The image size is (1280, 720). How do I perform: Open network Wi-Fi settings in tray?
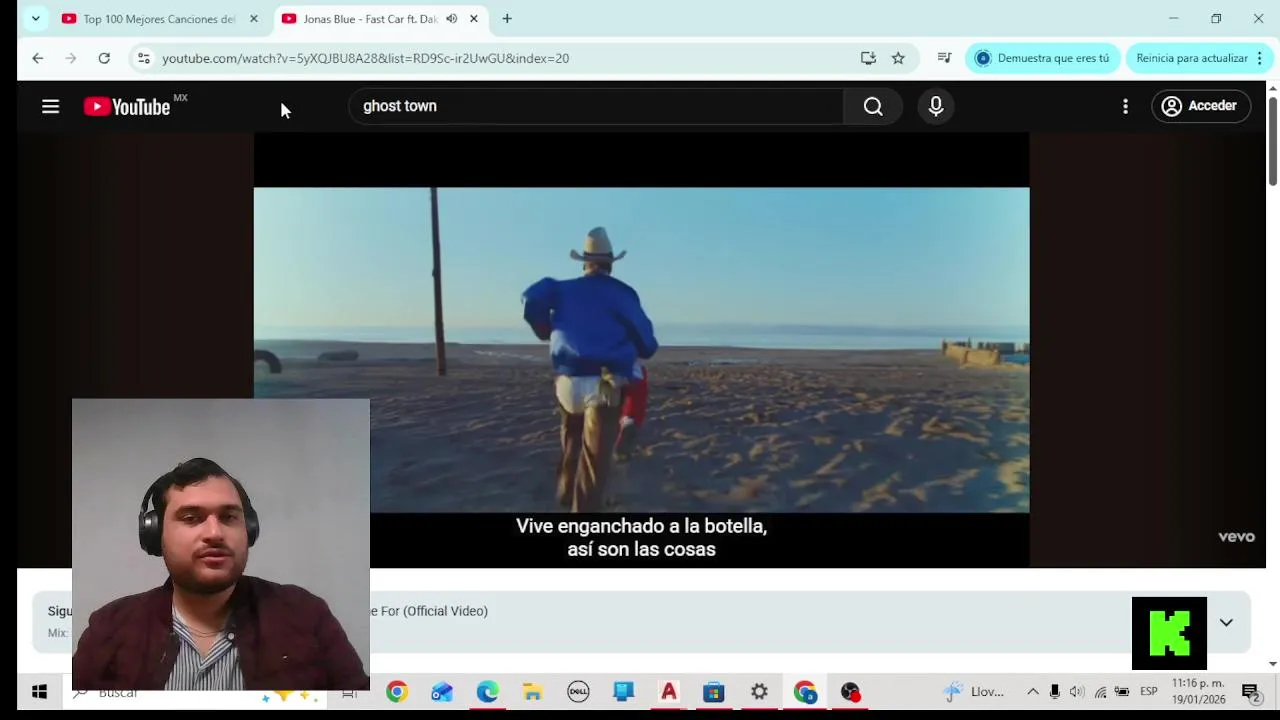1100,692
